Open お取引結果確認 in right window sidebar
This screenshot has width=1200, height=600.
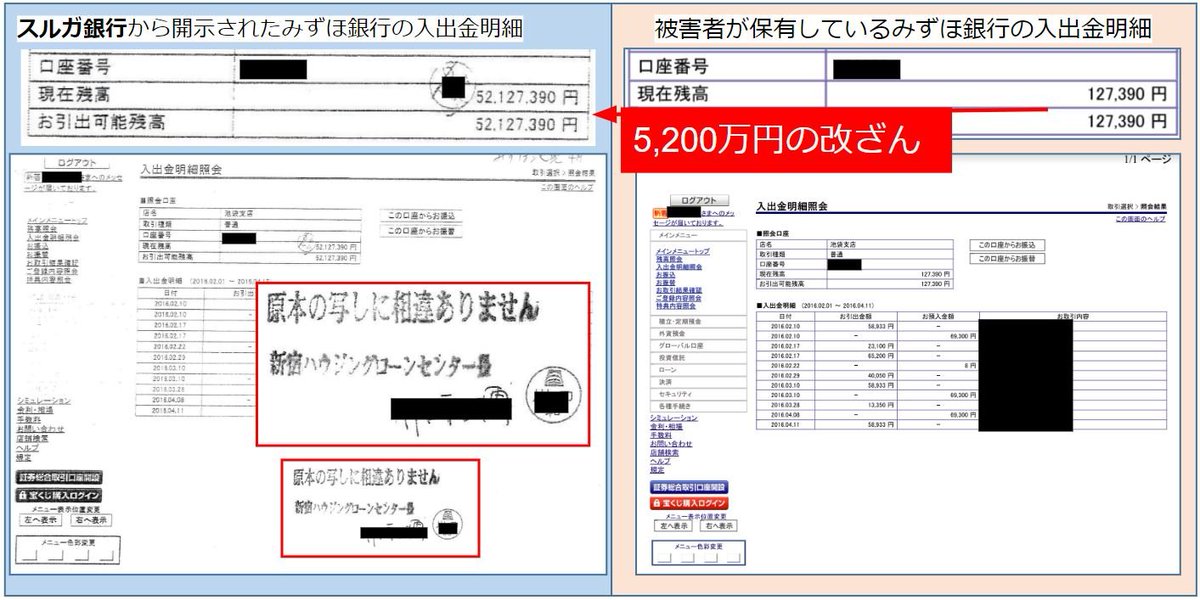pyautogui.click(x=679, y=290)
